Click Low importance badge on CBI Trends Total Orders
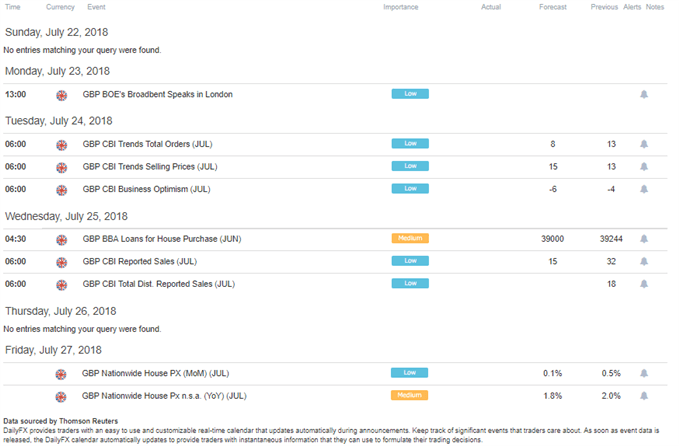This screenshot has width=679, height=446. coord(410,144)
